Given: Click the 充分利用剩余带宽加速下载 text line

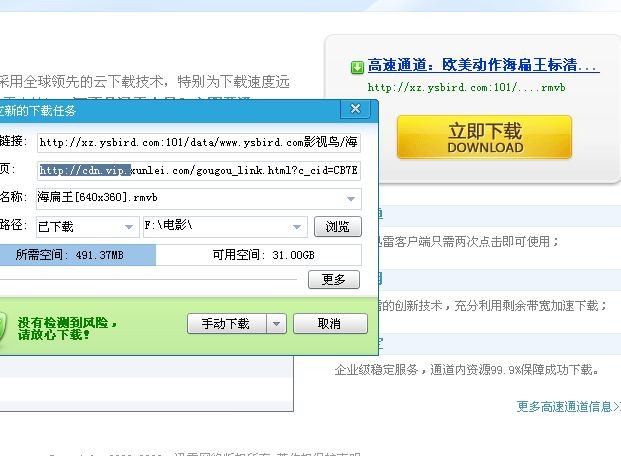Looking at the screenshot, I should tap(491, 305).
